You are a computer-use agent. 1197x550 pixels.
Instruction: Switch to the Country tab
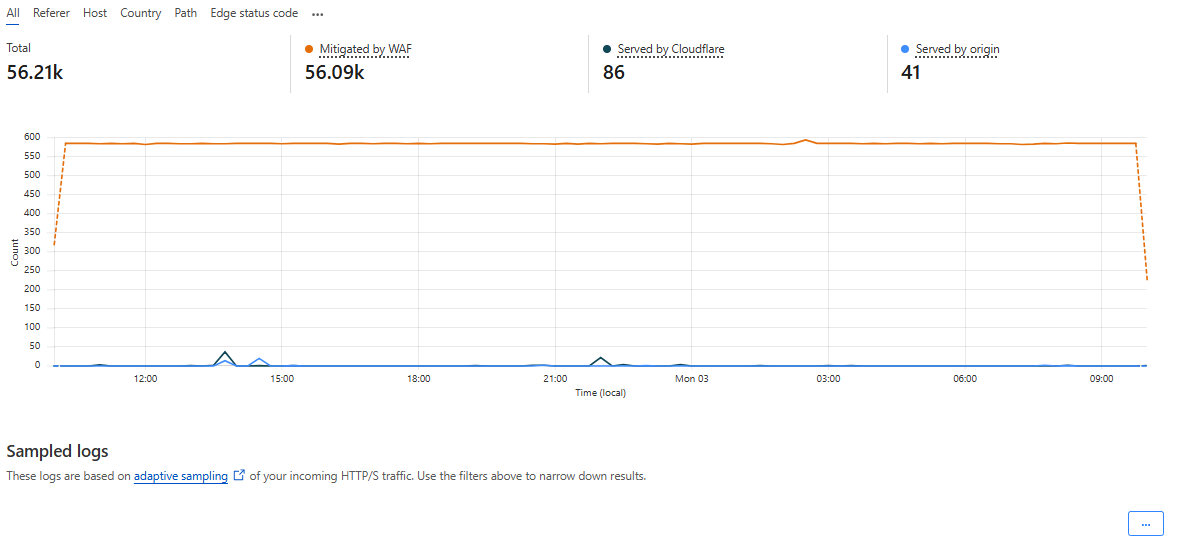click(x=140, y=14)
